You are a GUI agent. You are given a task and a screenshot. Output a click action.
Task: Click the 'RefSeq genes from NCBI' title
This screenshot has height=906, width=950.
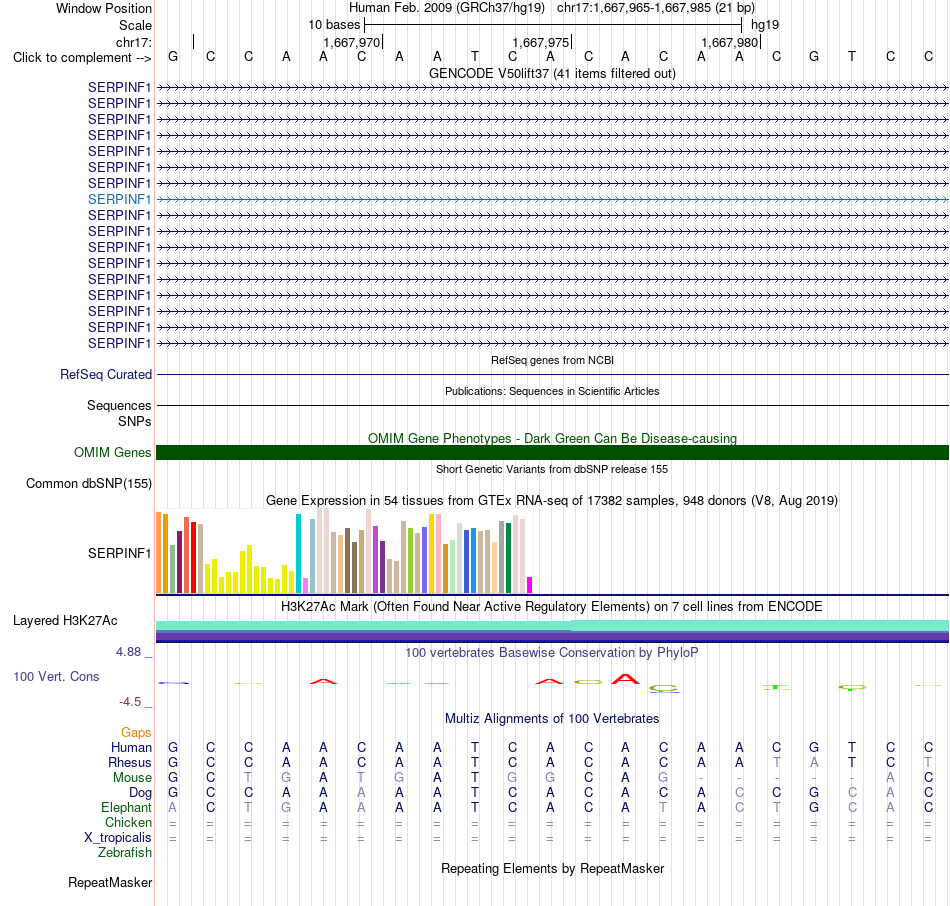click(552, 360)
